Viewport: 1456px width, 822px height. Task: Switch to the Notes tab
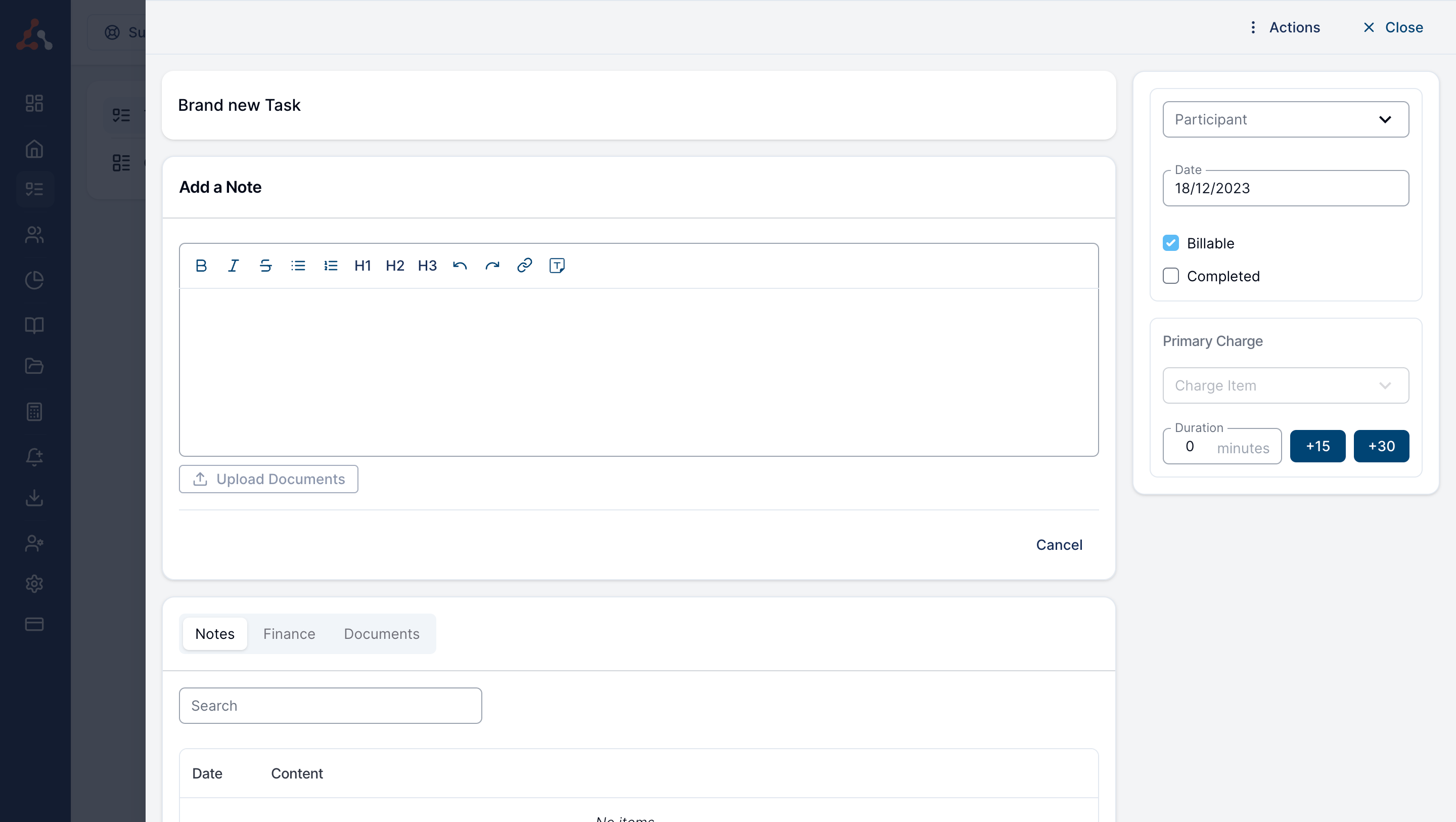tap(215, 634)
